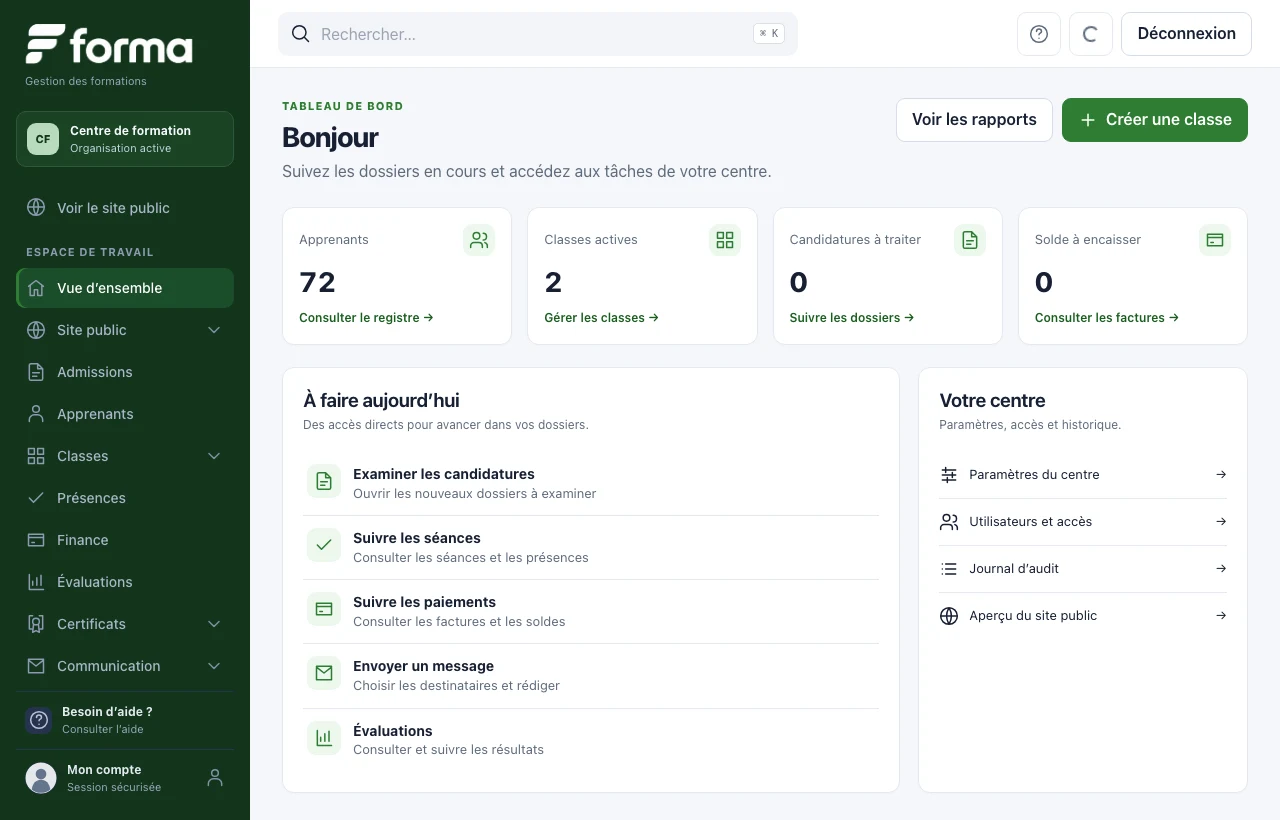The height and width of the screenshot is (820, 1280).
Task: Expand the Communication submenu chevron
Action: pos(214,666)
